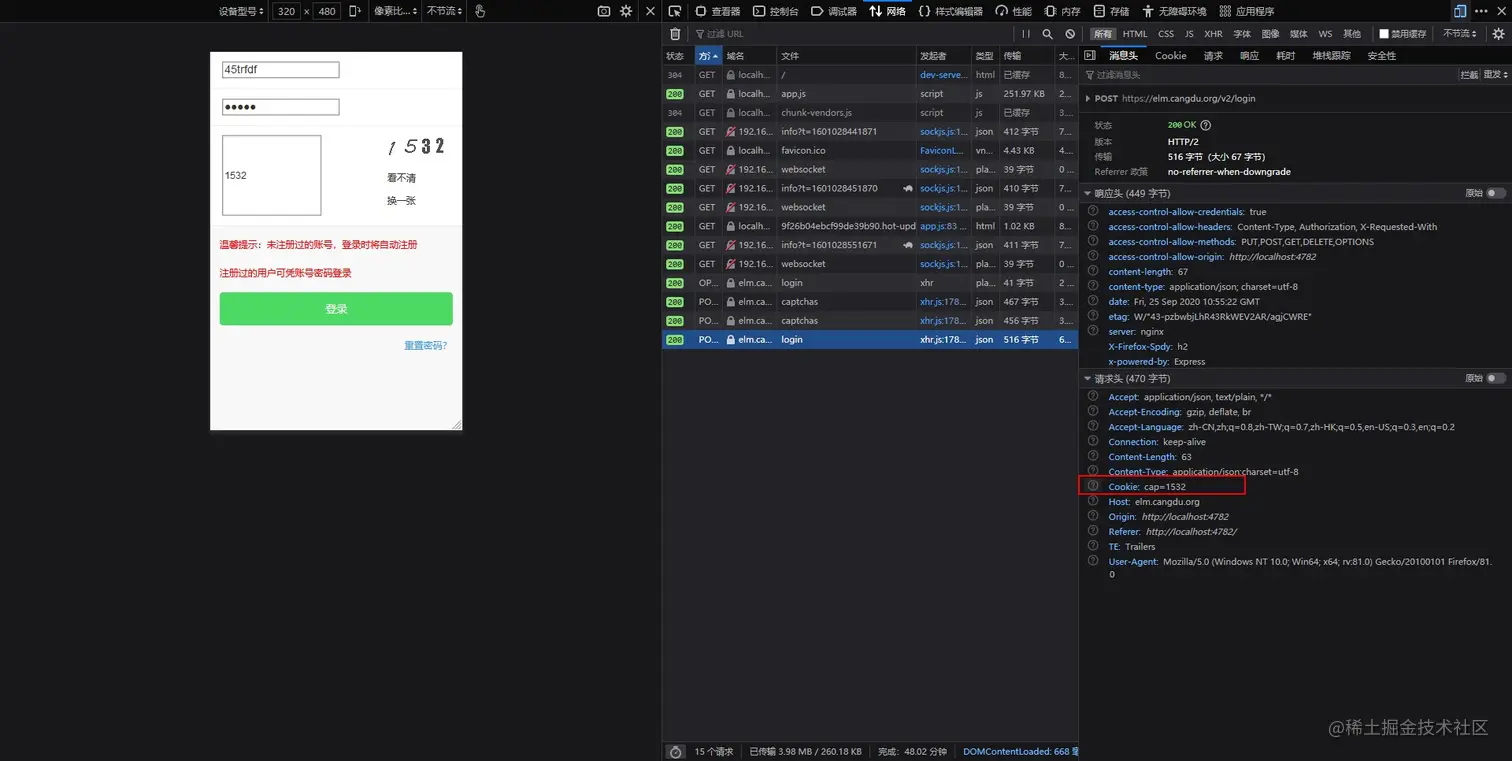Open the 性能 (Performance) panel
This screenshot has height=761, width=1512.
[x=1013, y=11]
